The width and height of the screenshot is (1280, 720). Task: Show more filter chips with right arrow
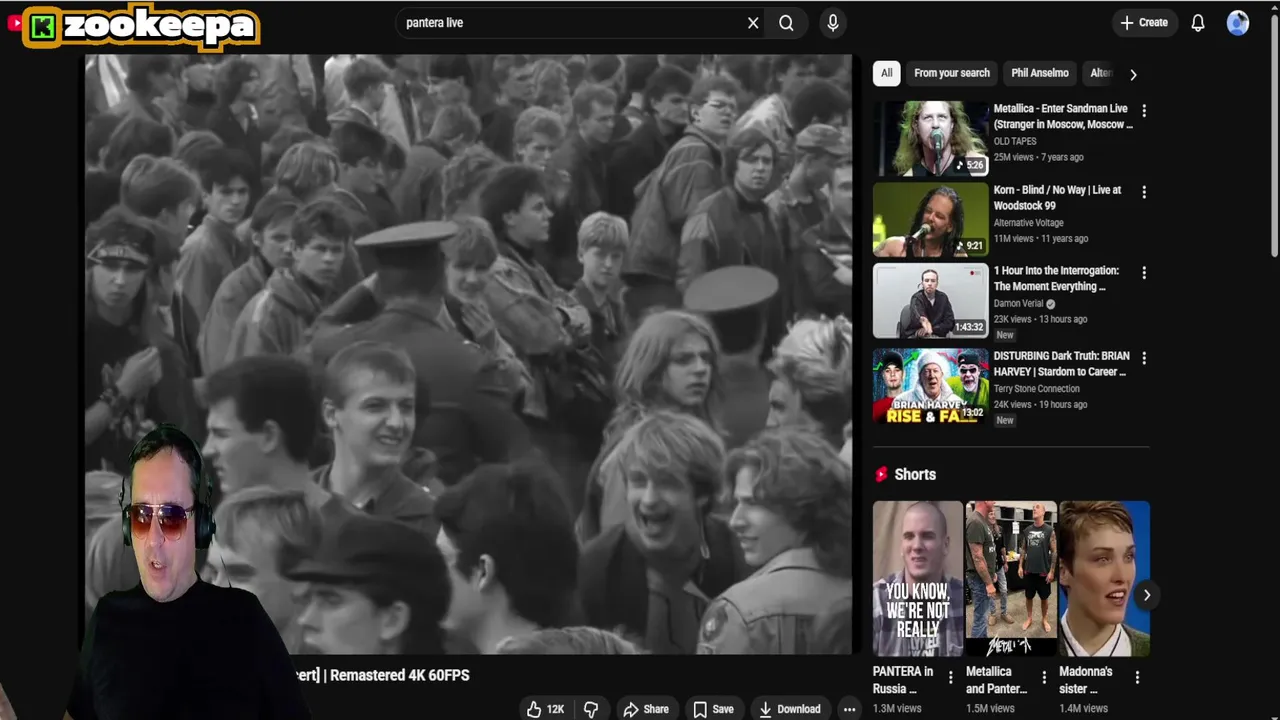click(1133, 74)
